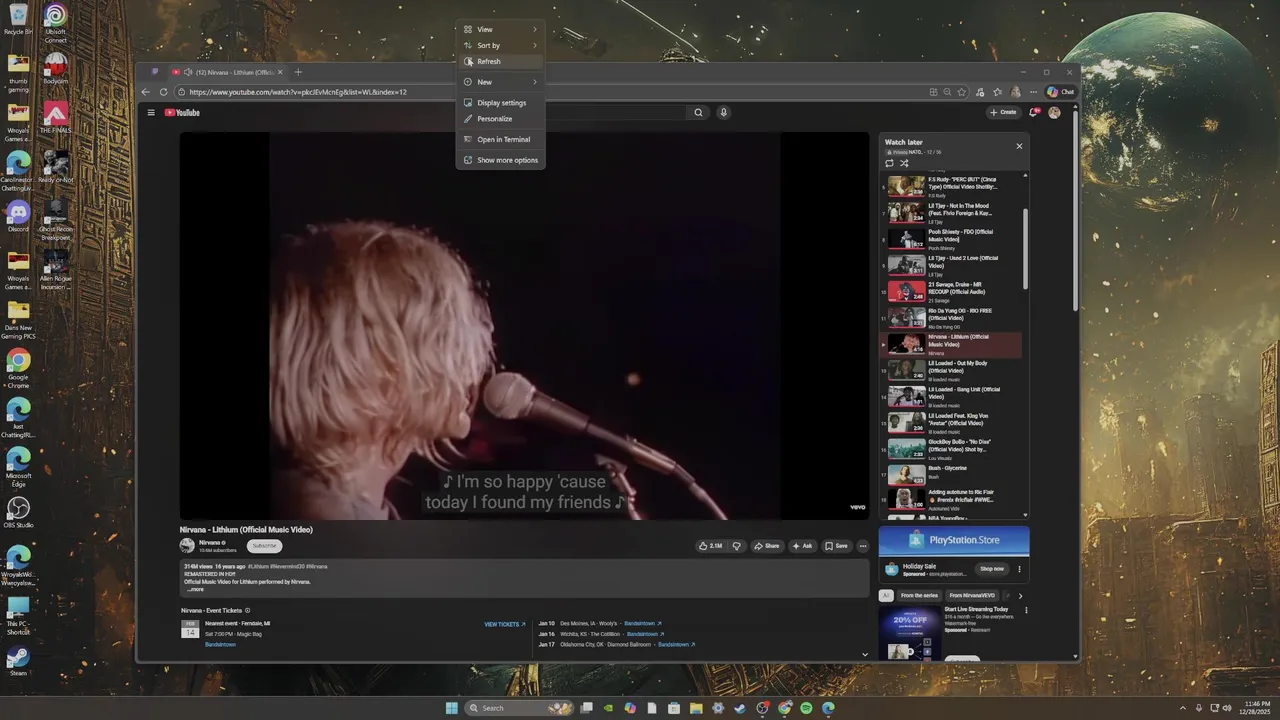Close the Nirvana Lithium browser tab

pos(280,72)
